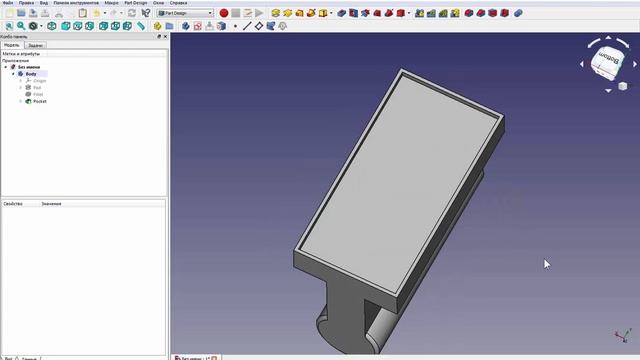Undock the combo panel float button
Image resolution: width=640 pixels, height=360 pixels.
click(159, 36)
